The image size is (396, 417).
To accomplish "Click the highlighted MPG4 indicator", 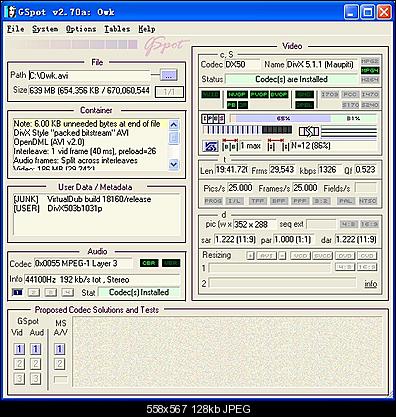I will pos(370,70).
